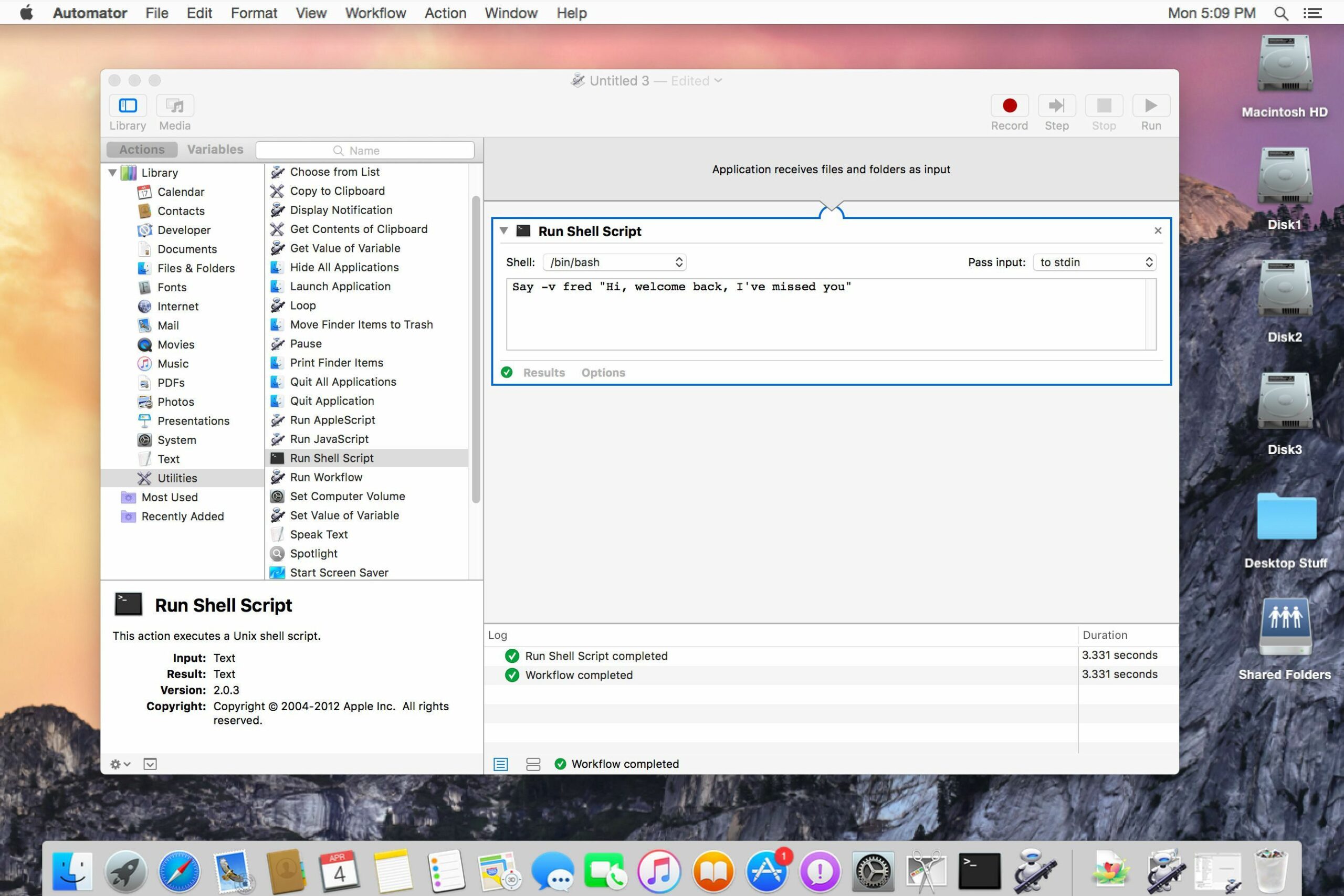Select Start Screen Saver action
Screen dimensions: 1344x896
pos(339,573)
